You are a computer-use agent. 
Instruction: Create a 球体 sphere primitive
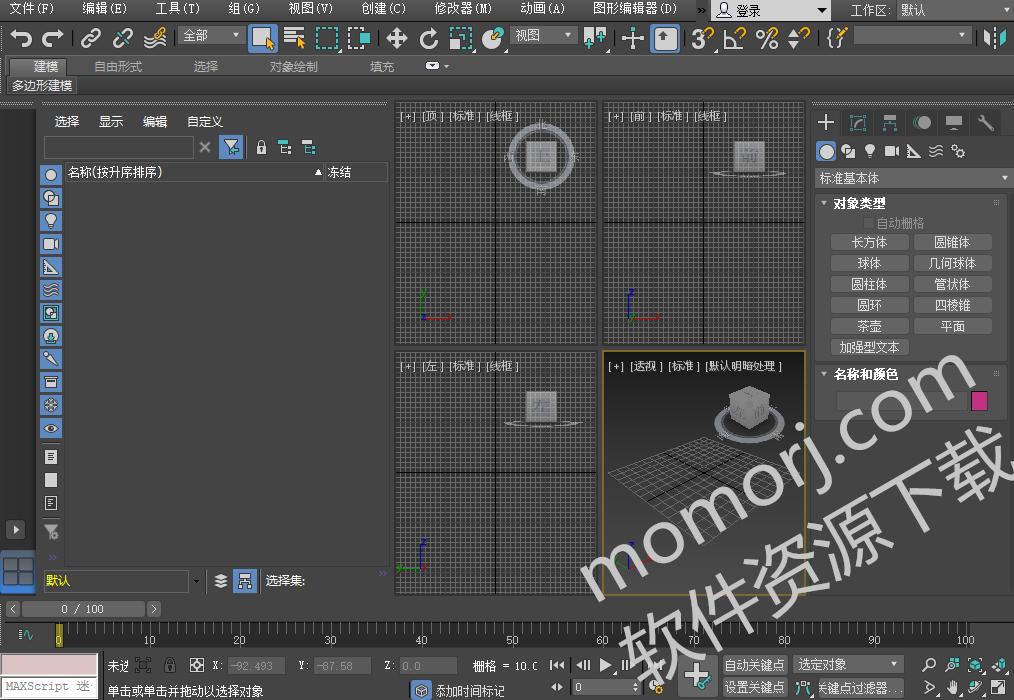869,263
